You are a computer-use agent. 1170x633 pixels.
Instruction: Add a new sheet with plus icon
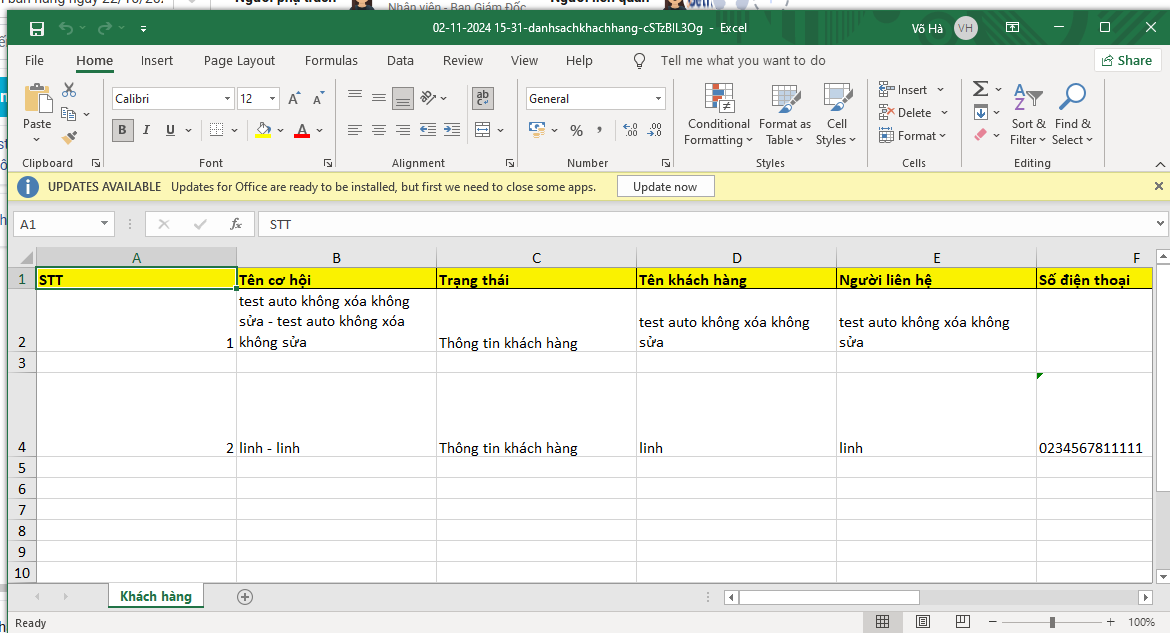pyautogui.click(x=245, y=597)
